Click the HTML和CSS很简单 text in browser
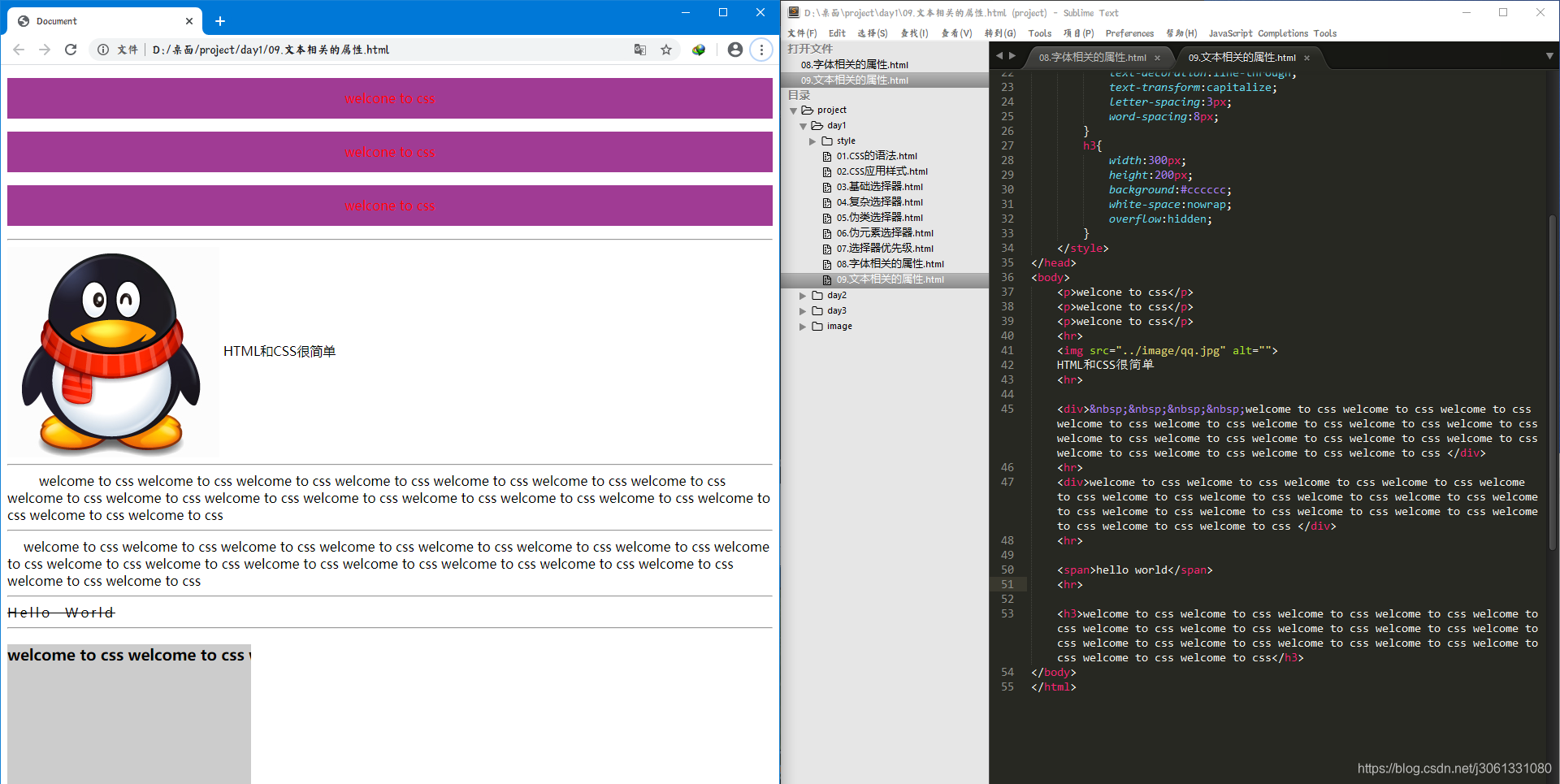This screenshot has width=1560, height=784. 279,352
